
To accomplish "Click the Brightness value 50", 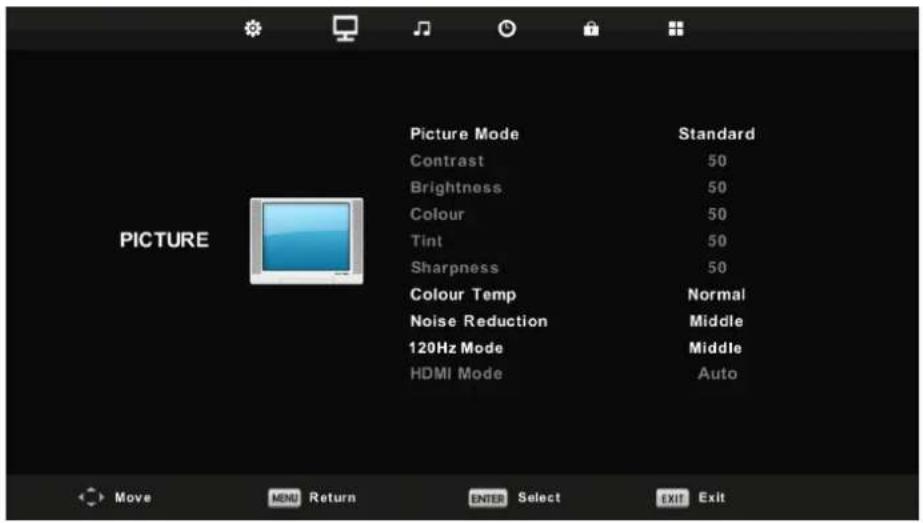I will pyautogui.click(x=717, y=187).
